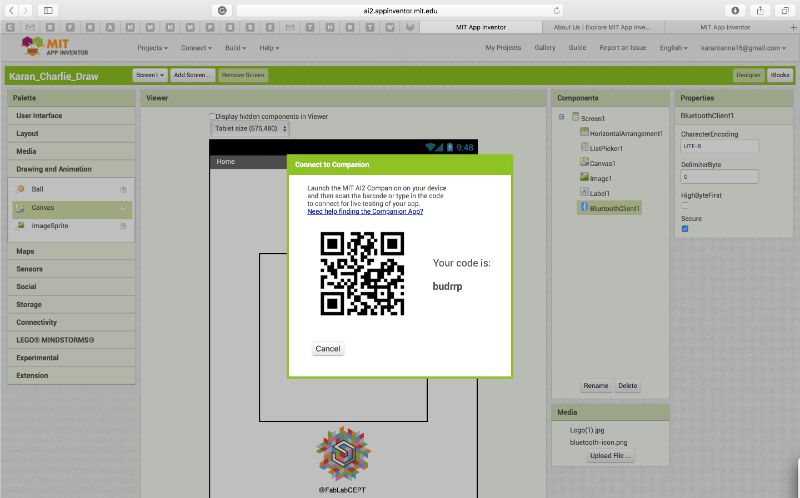
Task: Collapse Drawing and Animation palette section
Action: click(x=71, y=169)
